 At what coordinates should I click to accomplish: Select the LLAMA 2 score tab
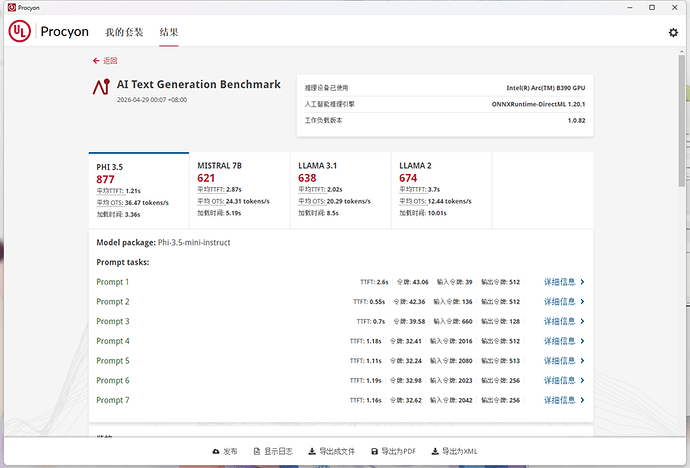pyautogui.click(x=441, y=190)
